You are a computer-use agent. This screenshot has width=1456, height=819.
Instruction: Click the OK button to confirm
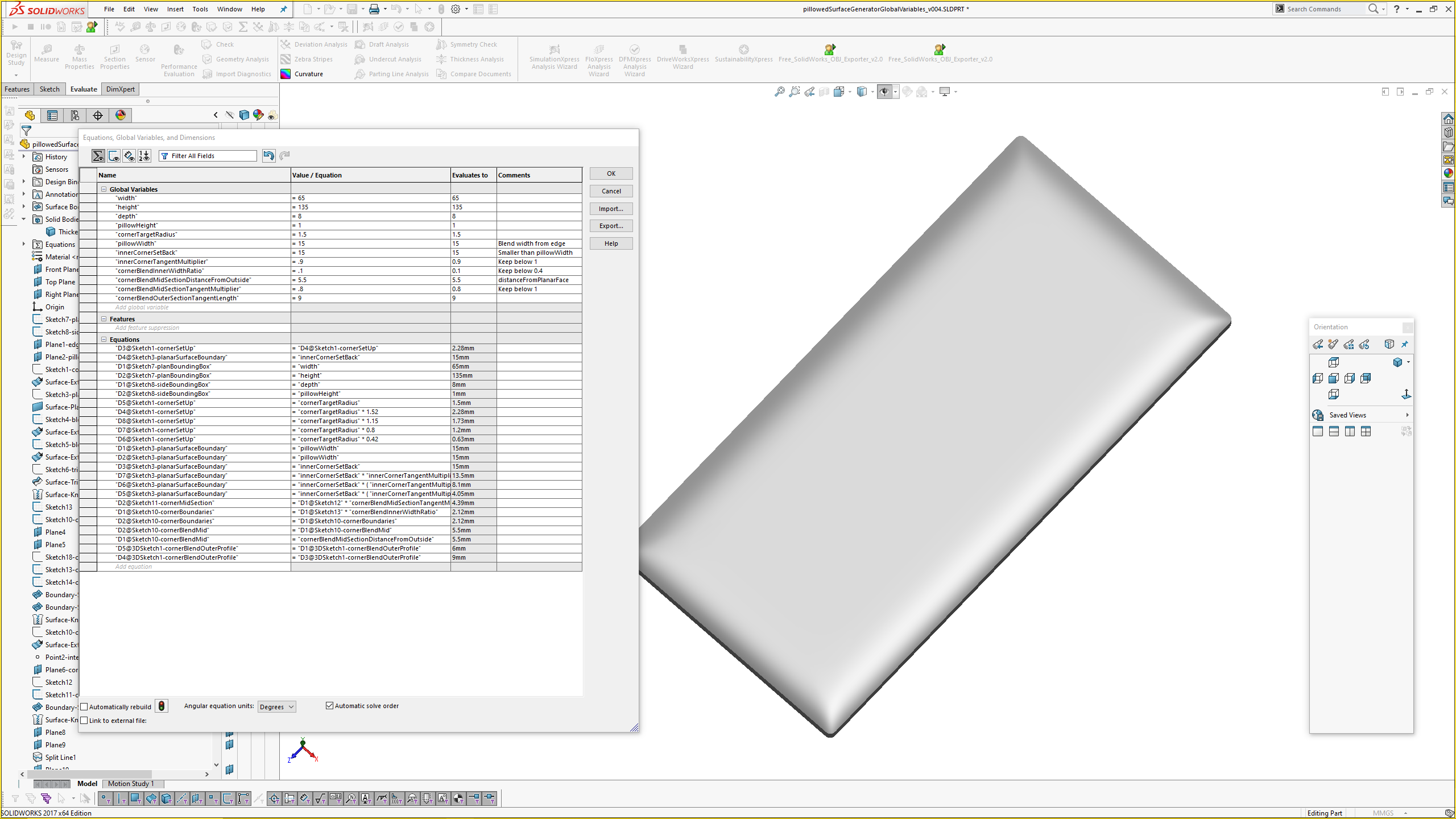(610, 173)
